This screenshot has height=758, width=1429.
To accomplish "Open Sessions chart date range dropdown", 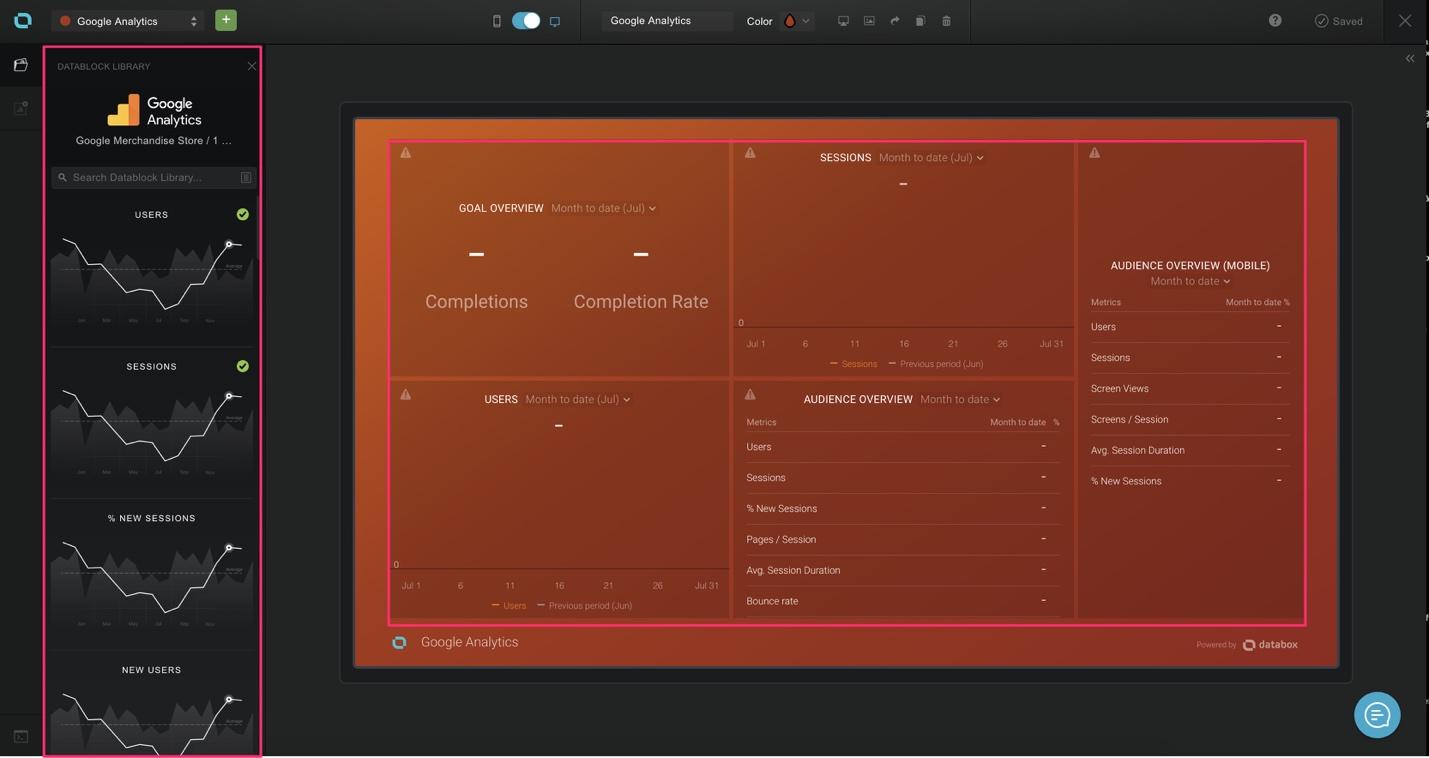I will coord(931,157).
